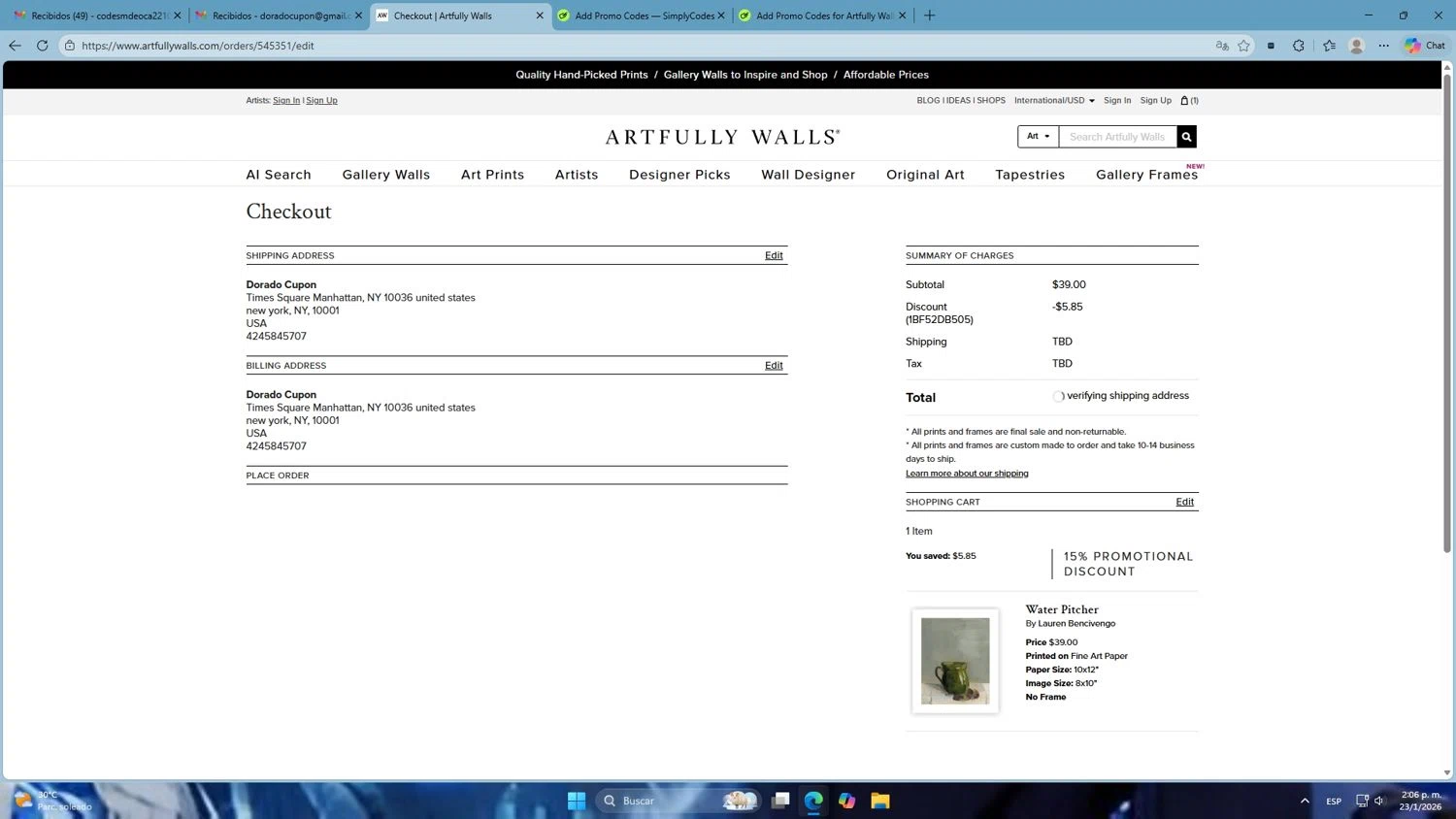Open the Original Art menu
The width and height of the screenshot is (1456, 819).
925,175
